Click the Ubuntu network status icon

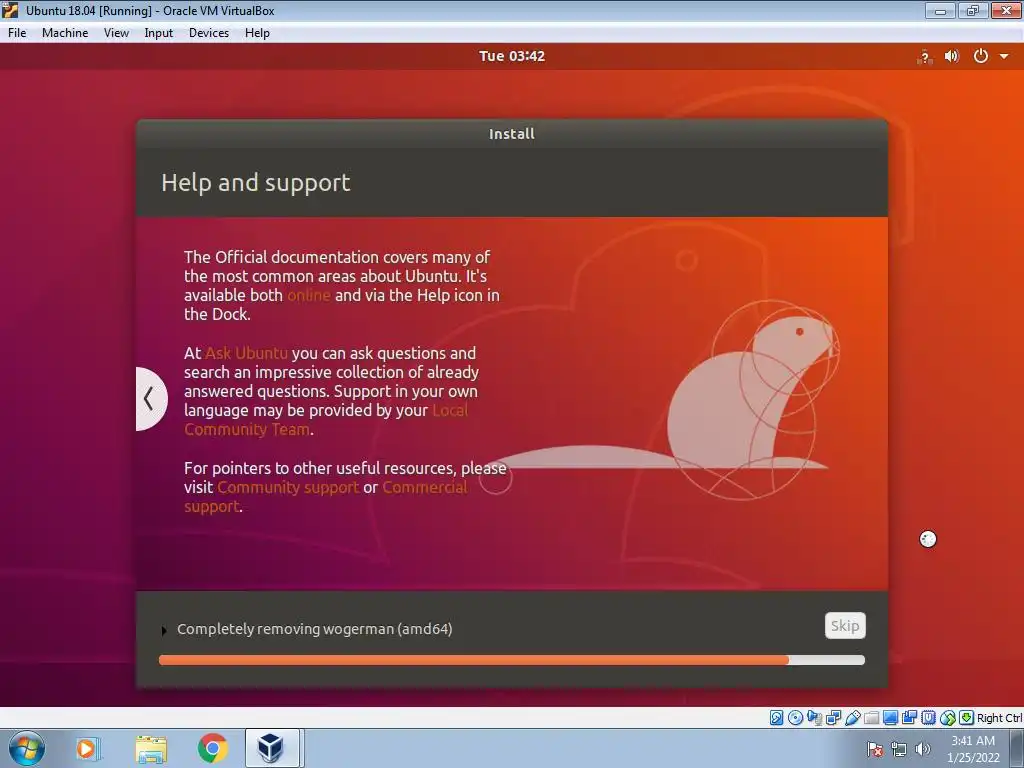click(924, 57)
